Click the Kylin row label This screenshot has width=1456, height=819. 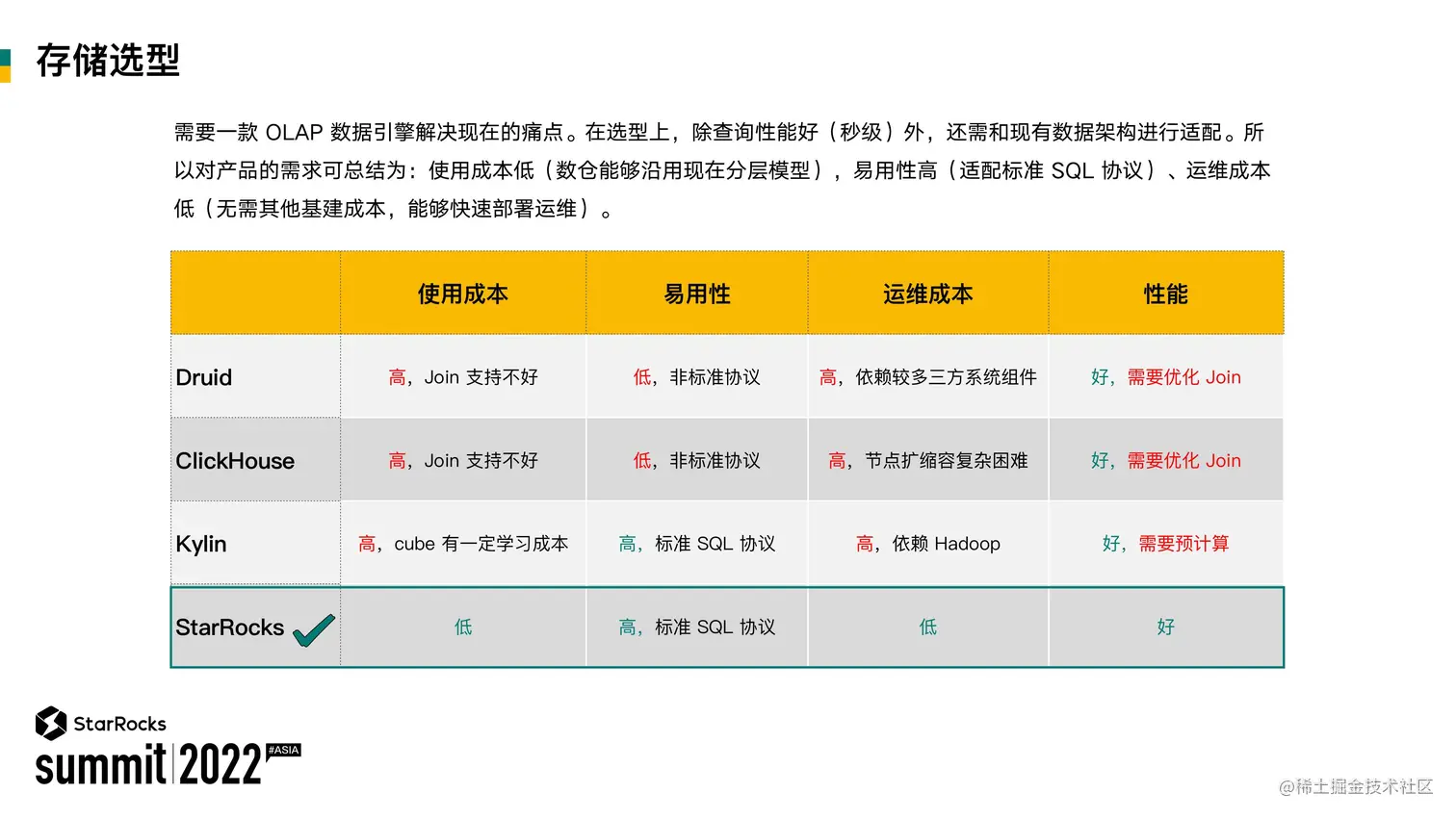click(201, 544)
